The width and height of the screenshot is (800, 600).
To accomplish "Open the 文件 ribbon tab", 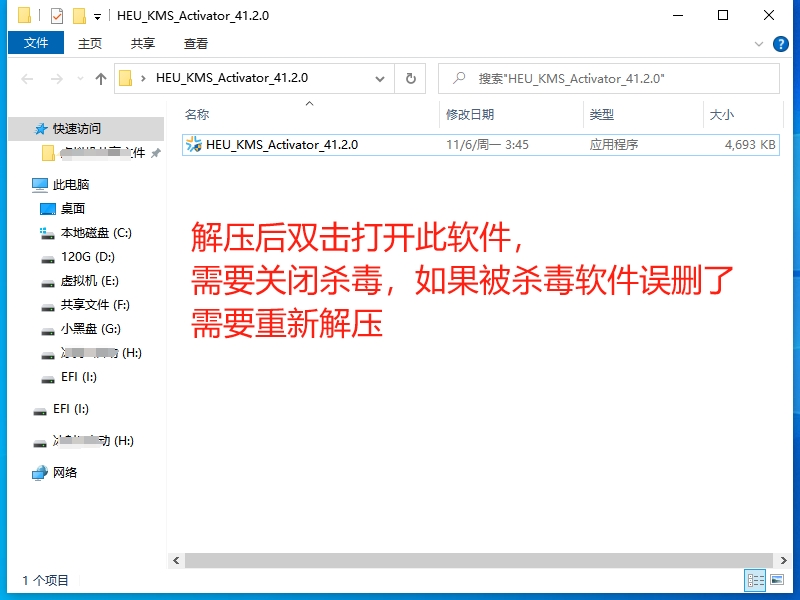I will [x=36, y=43].
